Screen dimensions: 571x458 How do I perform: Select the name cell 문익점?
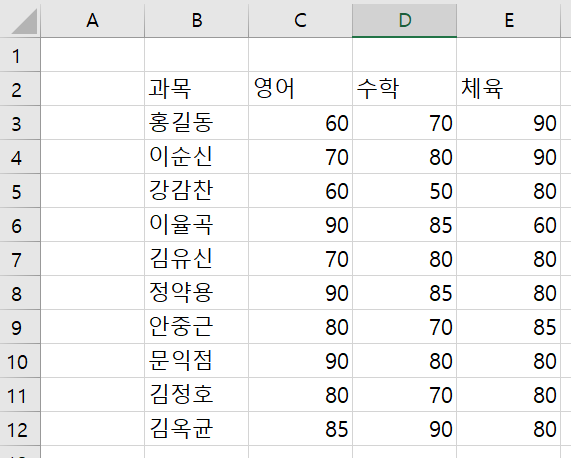[x=197, y=361]
